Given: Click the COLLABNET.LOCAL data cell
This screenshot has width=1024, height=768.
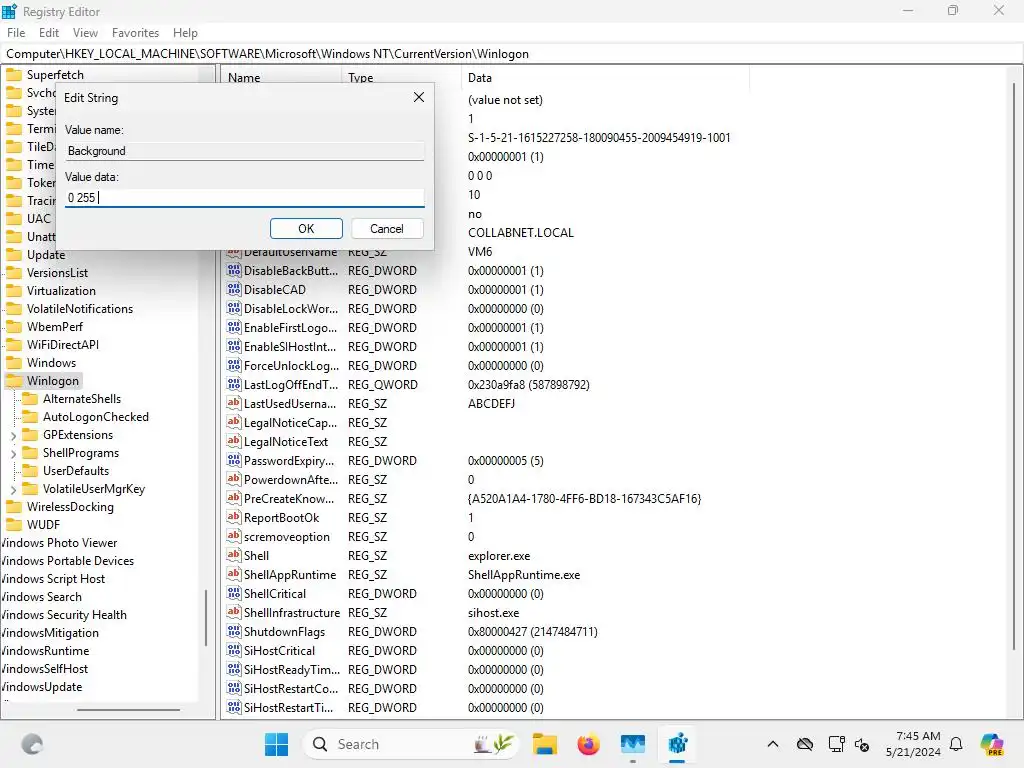Looking at the screenshot, I should [520, 232].
